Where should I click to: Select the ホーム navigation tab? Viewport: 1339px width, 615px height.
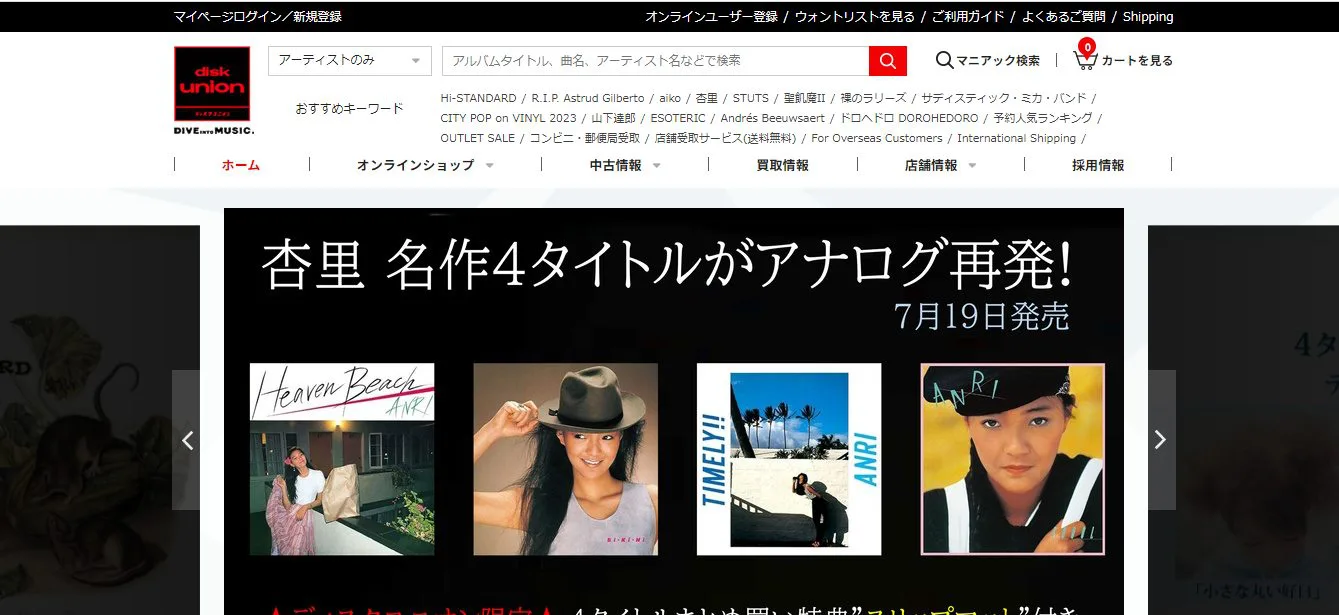click(241, 165)
